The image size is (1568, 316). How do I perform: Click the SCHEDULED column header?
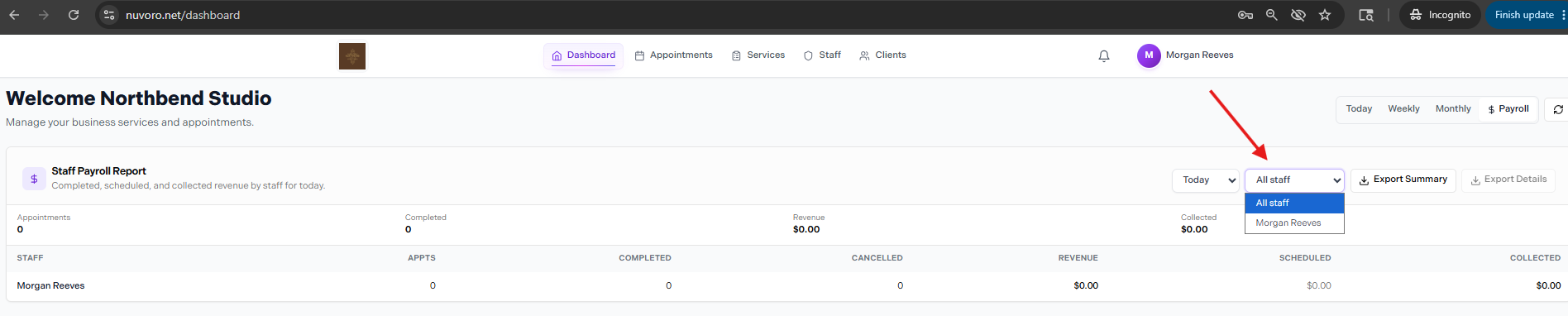[1305, 258]
